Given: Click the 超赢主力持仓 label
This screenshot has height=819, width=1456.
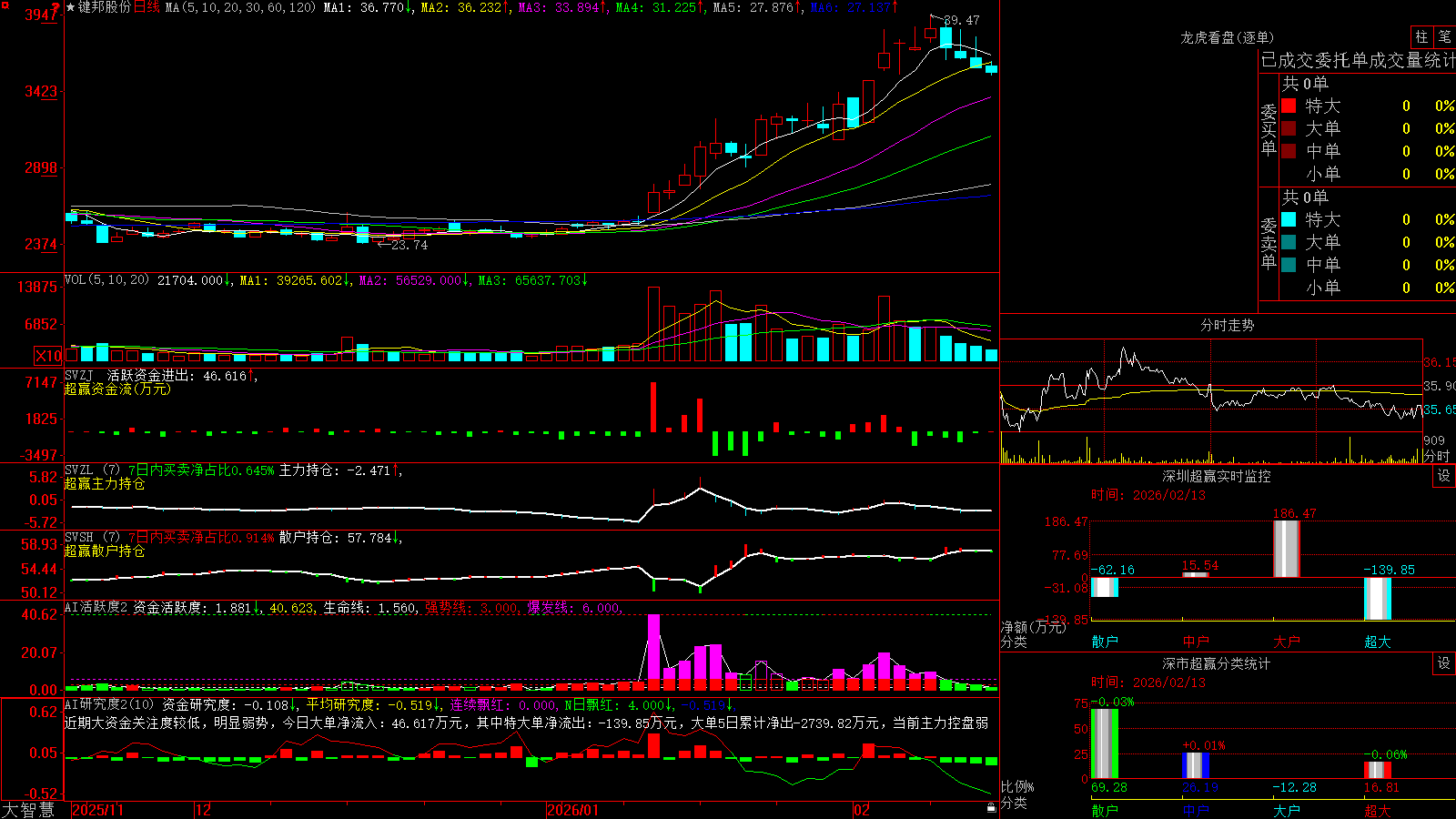Looking at the screenshot, I should point(105,483).
